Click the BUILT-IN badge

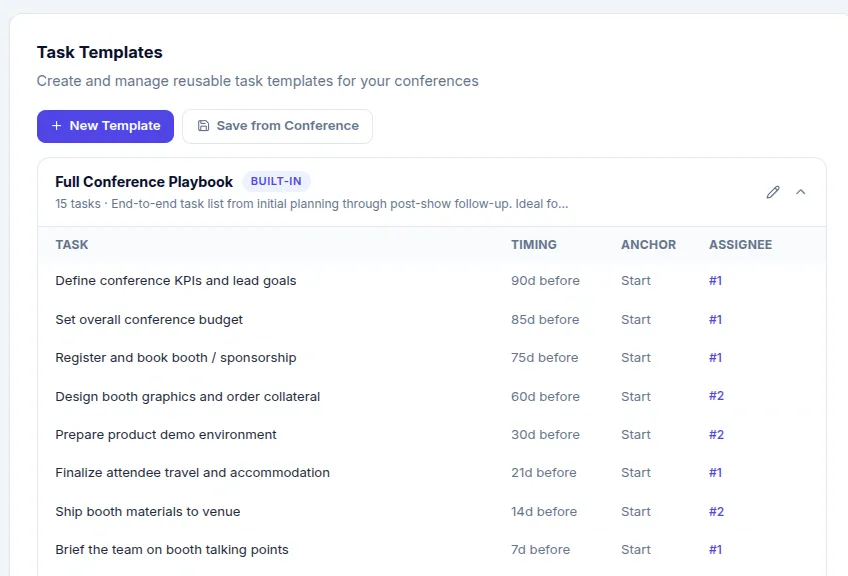(276, 181)
